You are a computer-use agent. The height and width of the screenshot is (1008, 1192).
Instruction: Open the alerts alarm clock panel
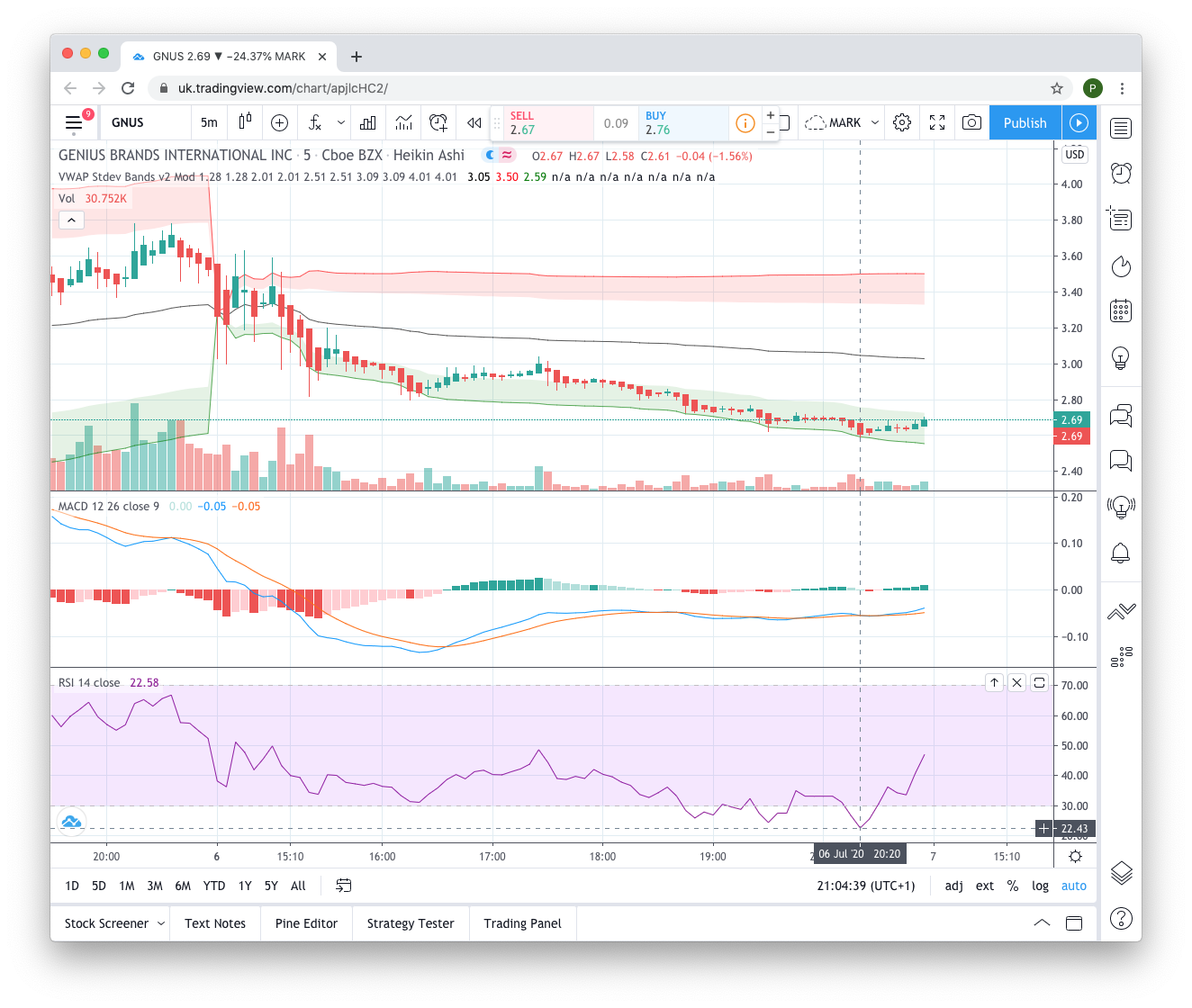[1121, 173]
